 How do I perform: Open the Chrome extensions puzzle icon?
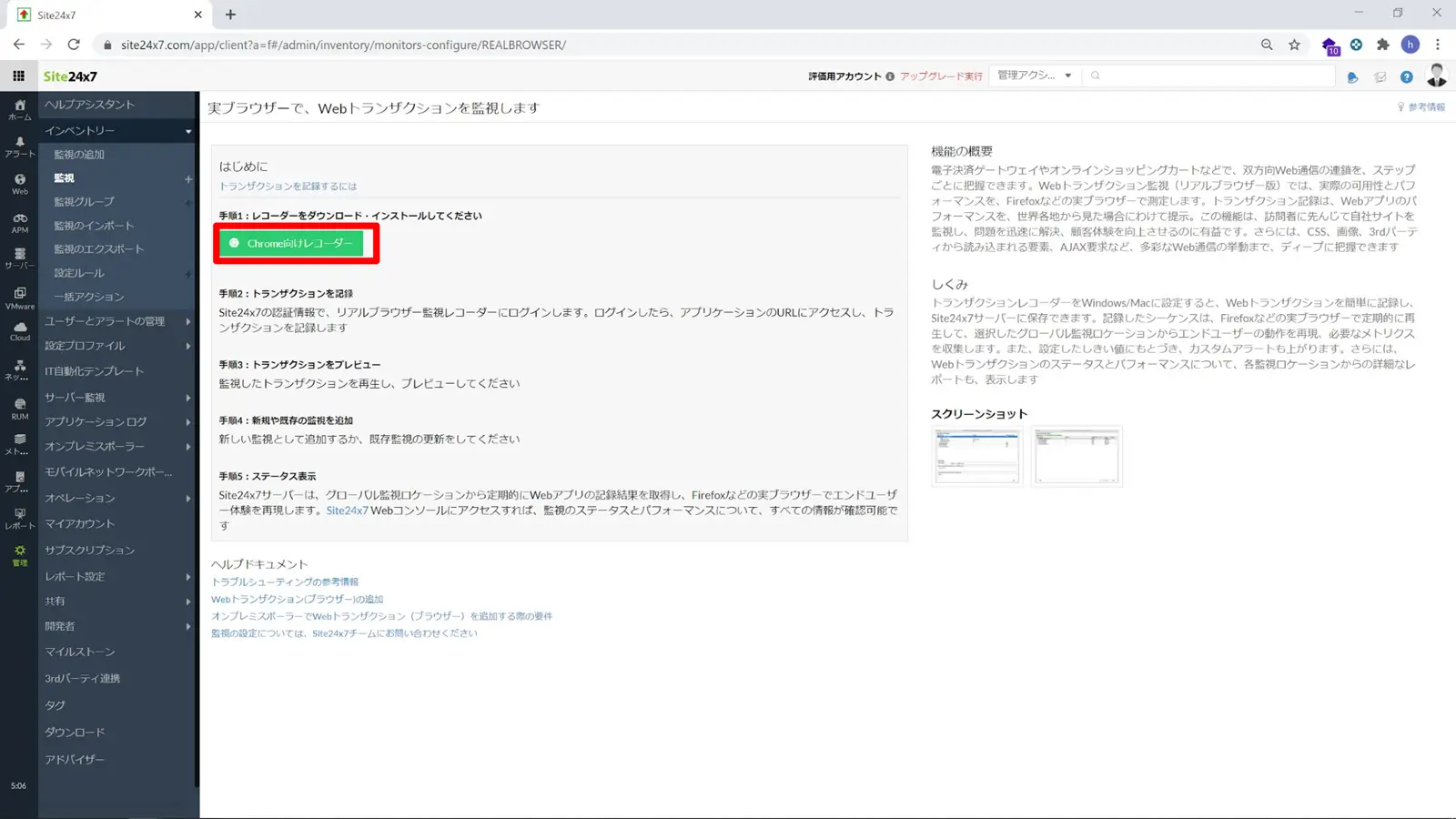(x=1383, y=45)
